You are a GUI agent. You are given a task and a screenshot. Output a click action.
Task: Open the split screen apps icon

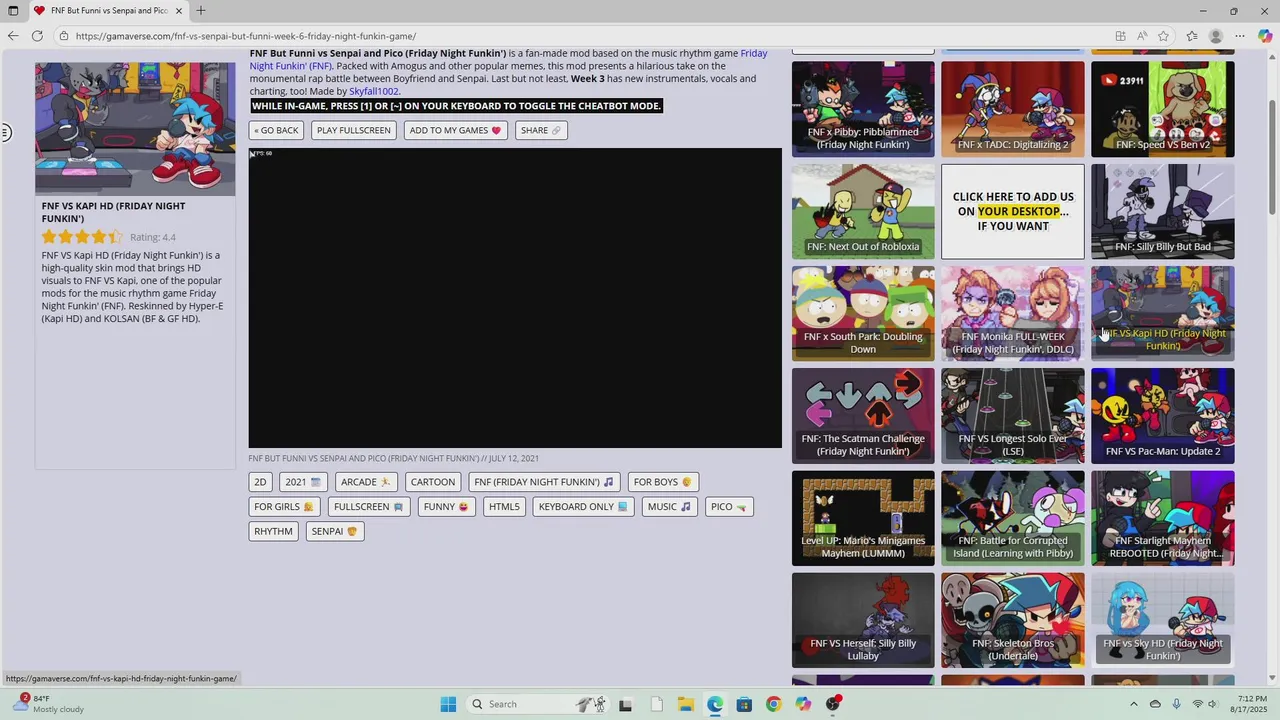pos(1120,36)
